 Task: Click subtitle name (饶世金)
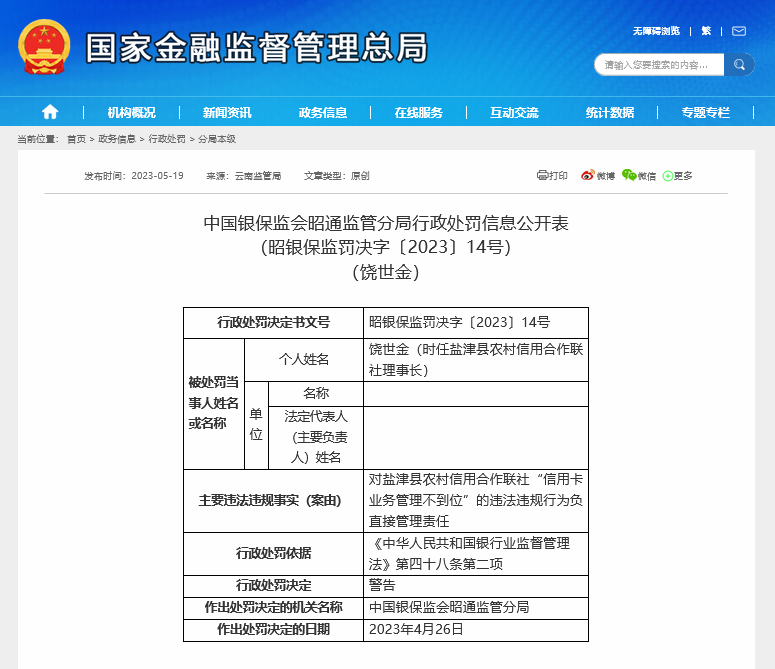tap(386, 272)
